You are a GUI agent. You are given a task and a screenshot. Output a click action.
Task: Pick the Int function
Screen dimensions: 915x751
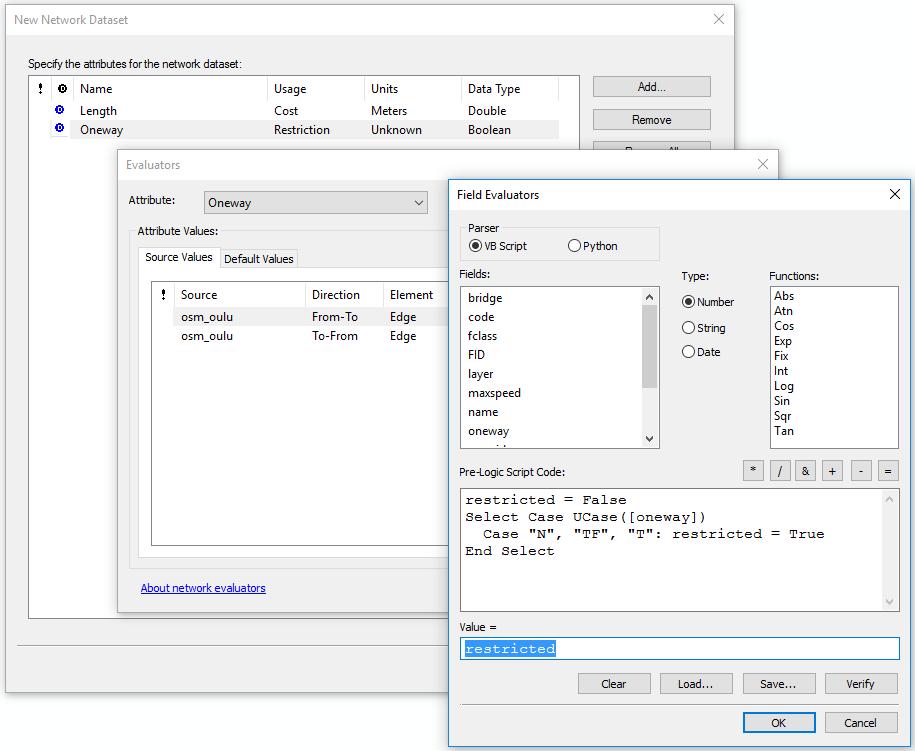(x=781, y=371)
